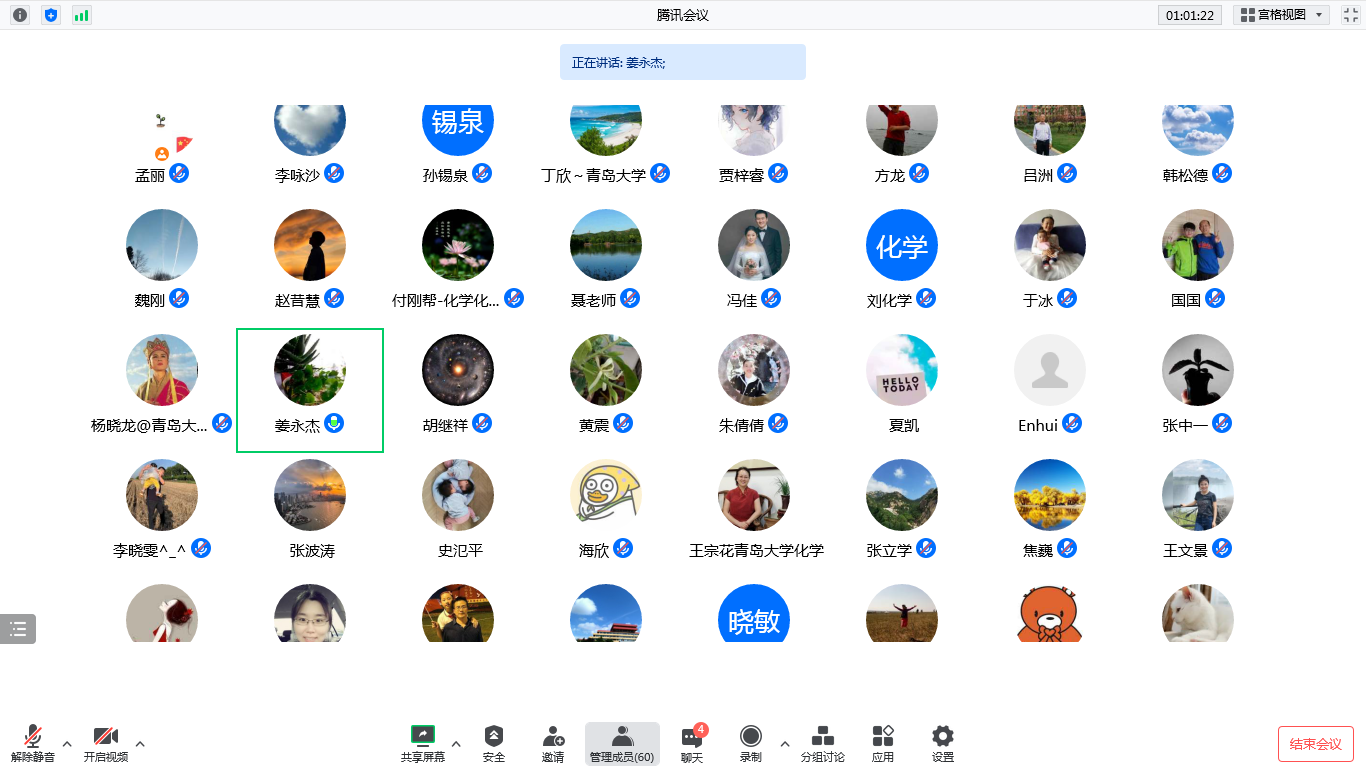The width and height of the screenshot is (1366, 768).
Task: Unmute microphone with 解除静音
Action: (33, 744)
